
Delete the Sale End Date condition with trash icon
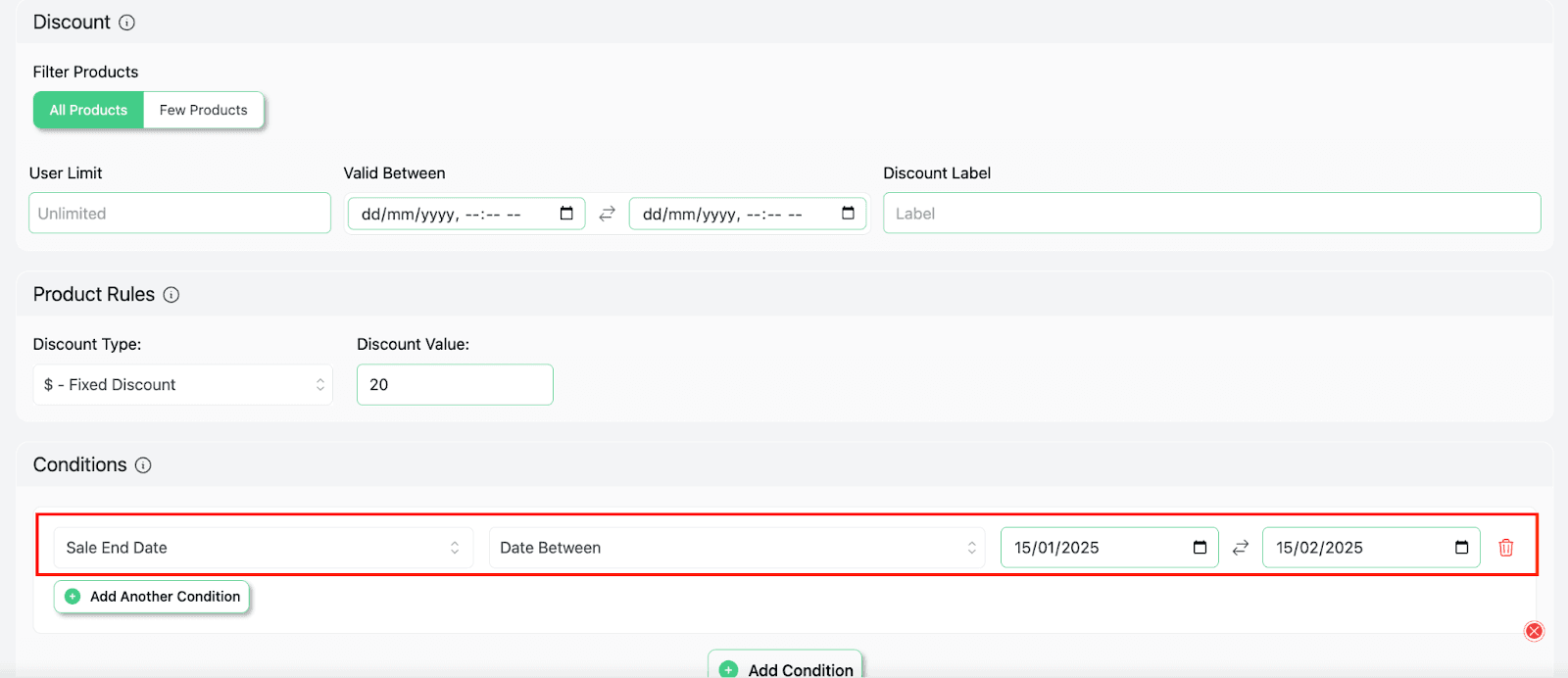[x=1506, y=548]
